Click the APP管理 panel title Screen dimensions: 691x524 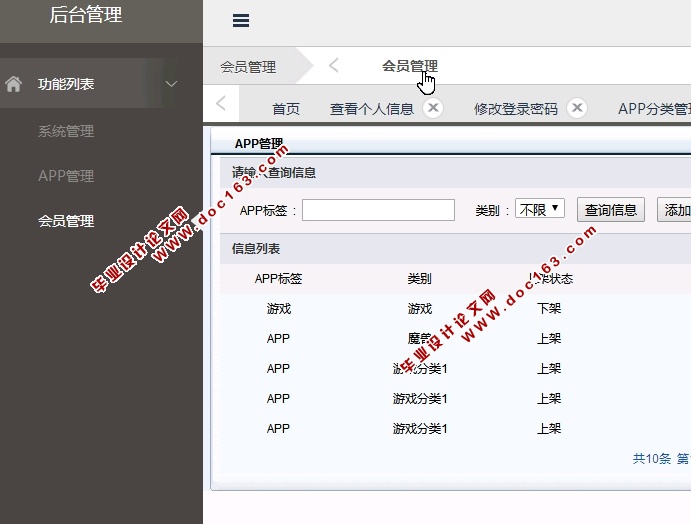click(259, 144)
